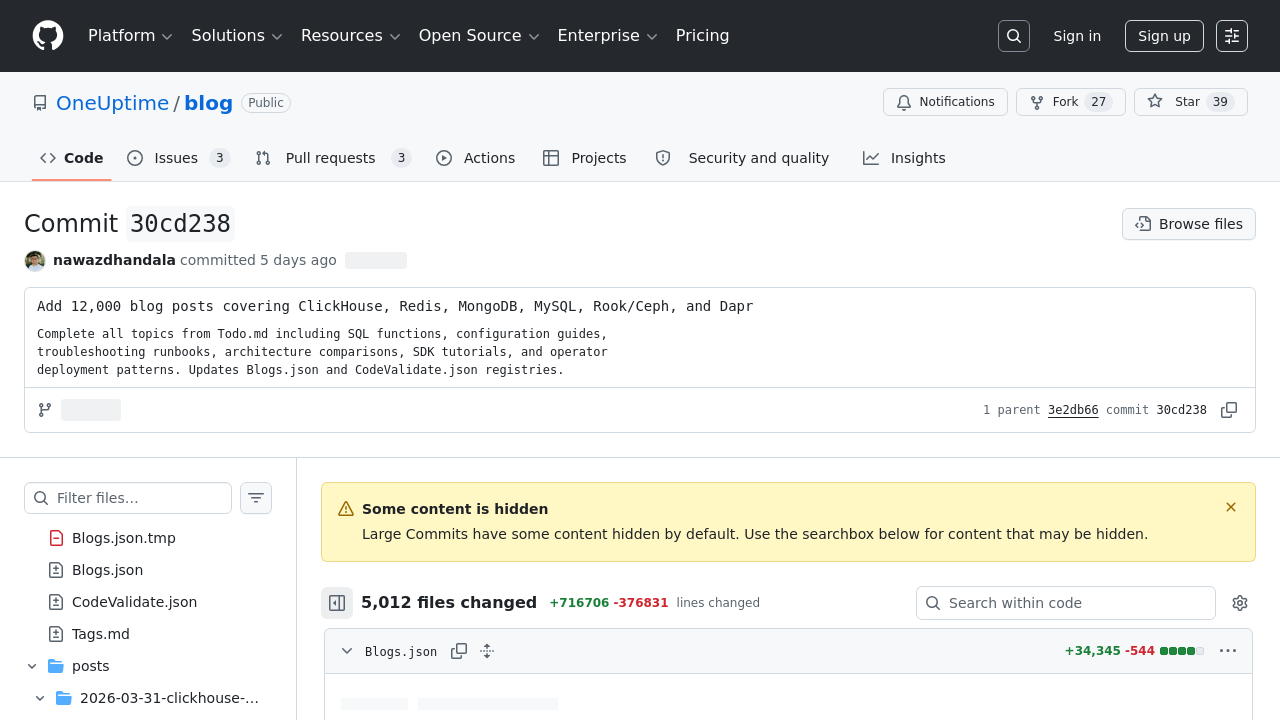Click the Browse files button
Viewport: 1280px width, 720px height.
(x=1188, y=224)
